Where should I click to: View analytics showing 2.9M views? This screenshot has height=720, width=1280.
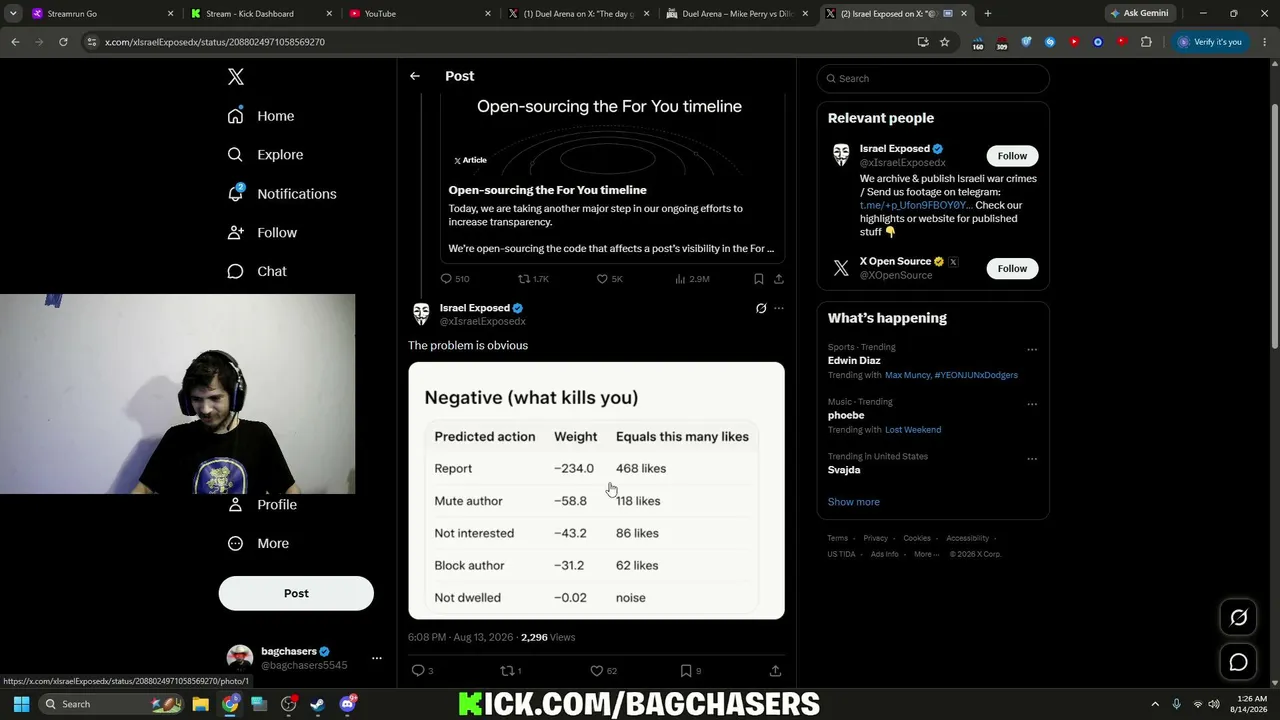click(x=692, y=279)
